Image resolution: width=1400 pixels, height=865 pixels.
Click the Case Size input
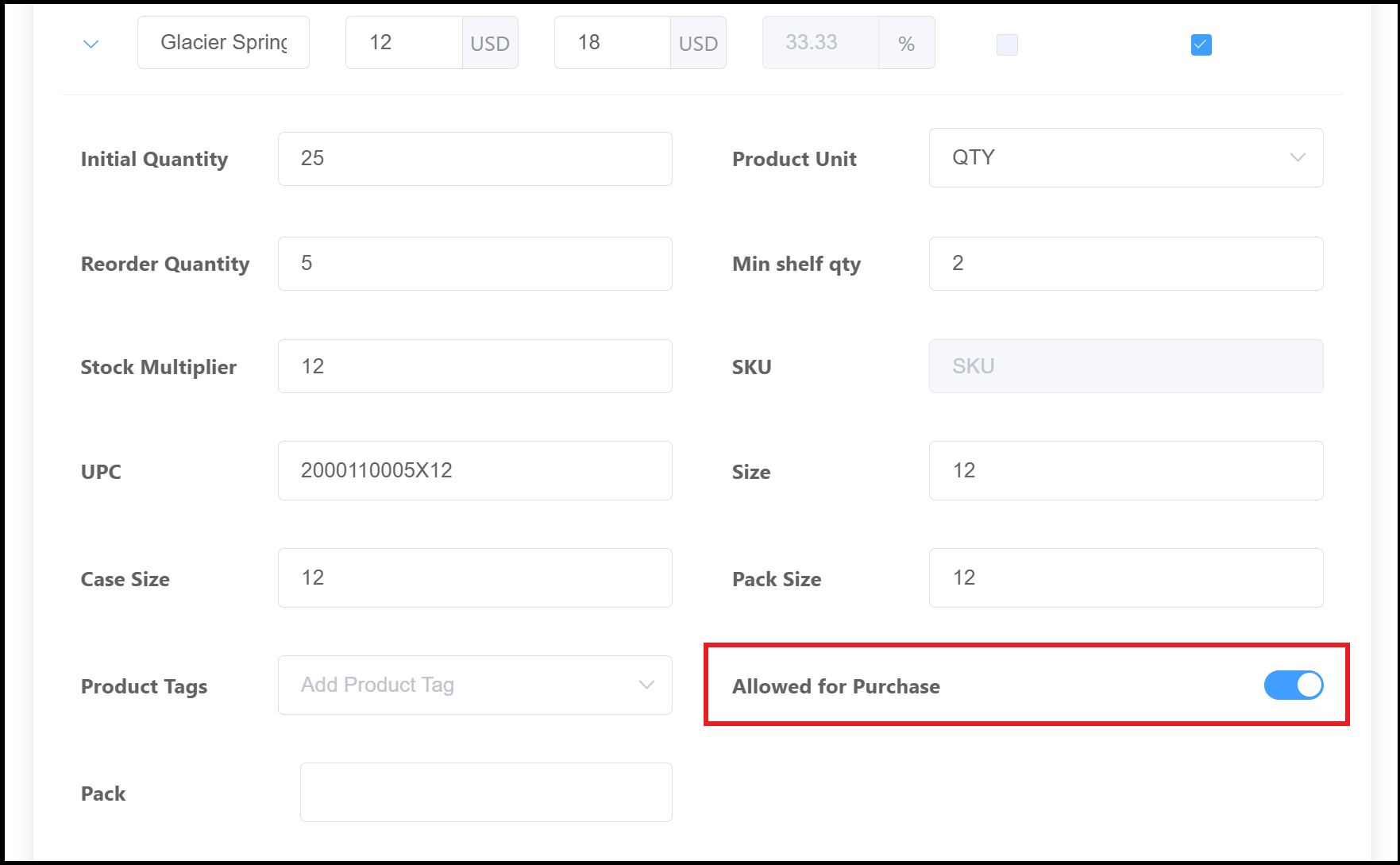coord(474,577)
